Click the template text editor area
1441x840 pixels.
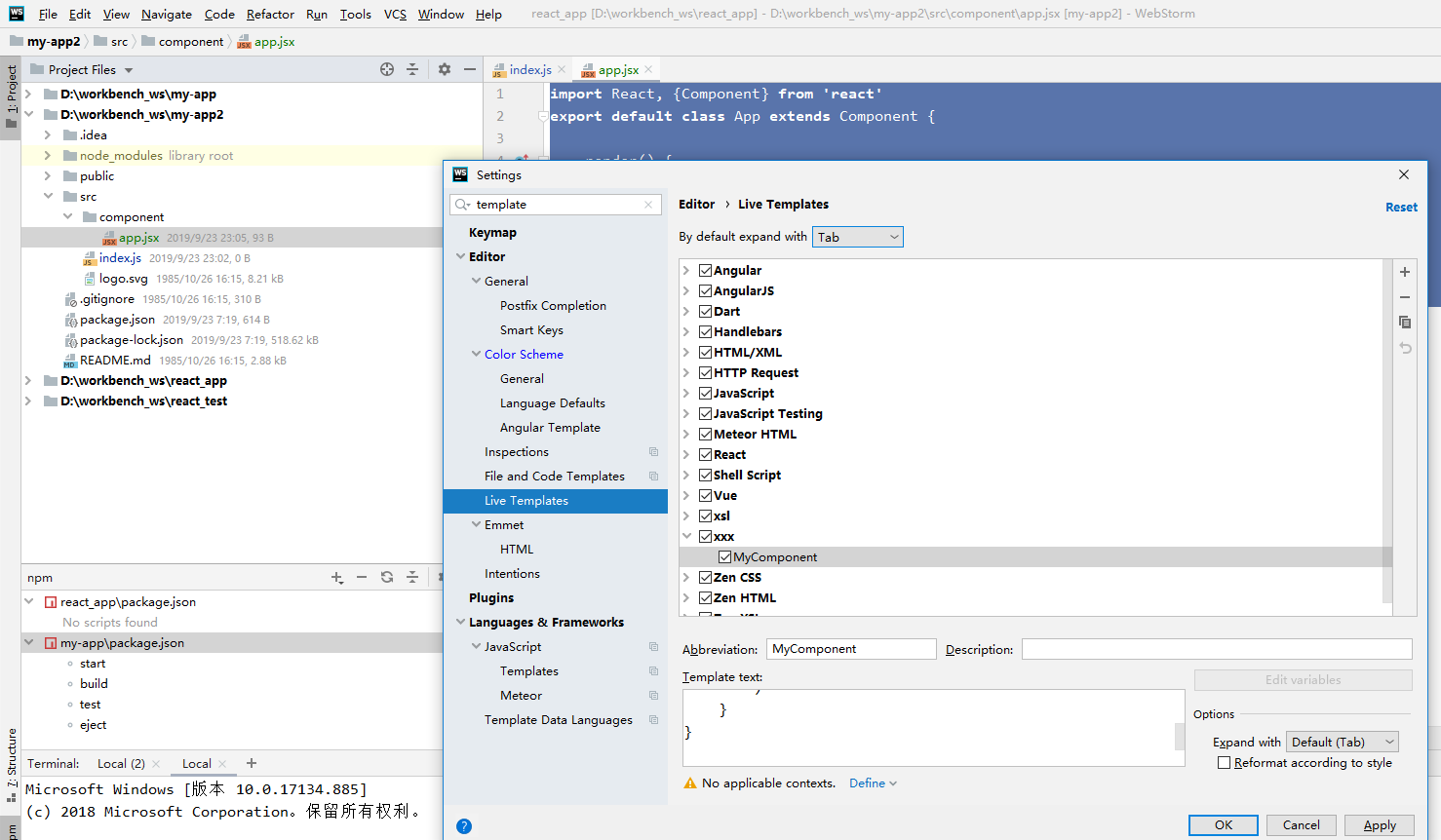click(933, 728)
